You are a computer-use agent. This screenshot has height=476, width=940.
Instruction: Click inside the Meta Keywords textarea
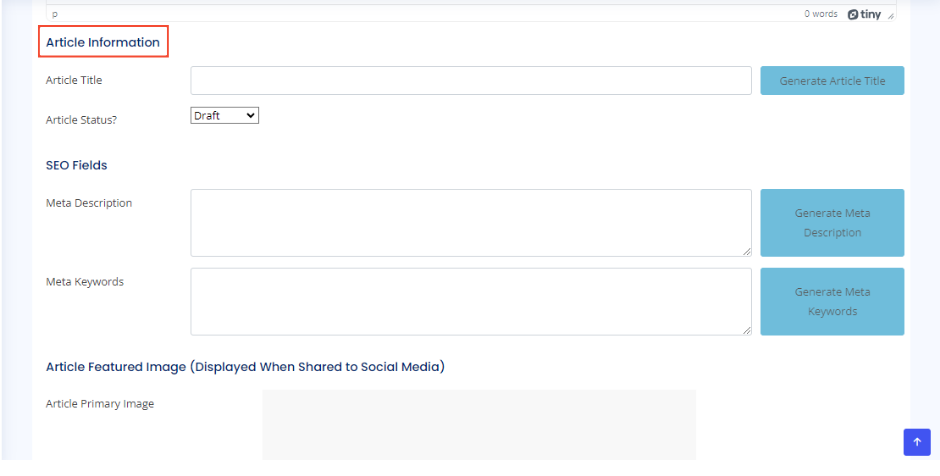(x=471, y=301)
